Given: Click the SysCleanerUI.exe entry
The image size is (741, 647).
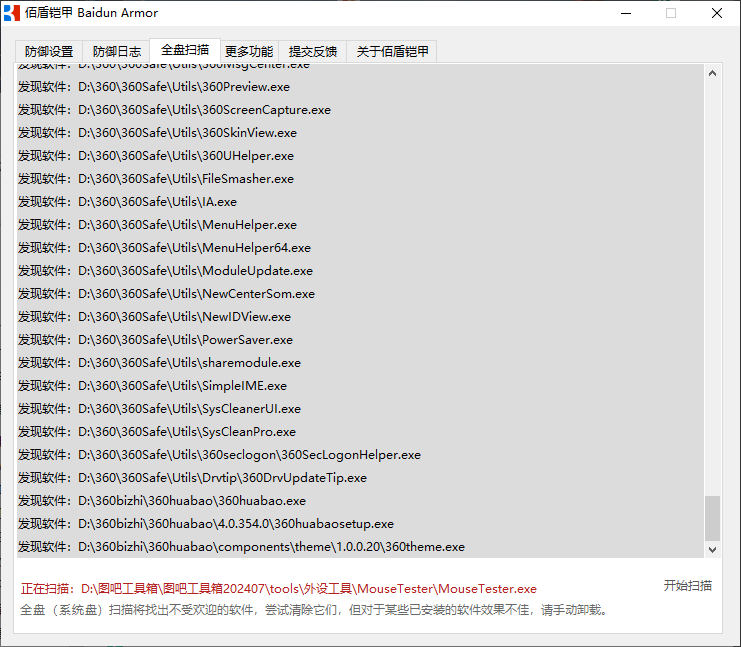Looking at the screenshot, I should 360,409.
